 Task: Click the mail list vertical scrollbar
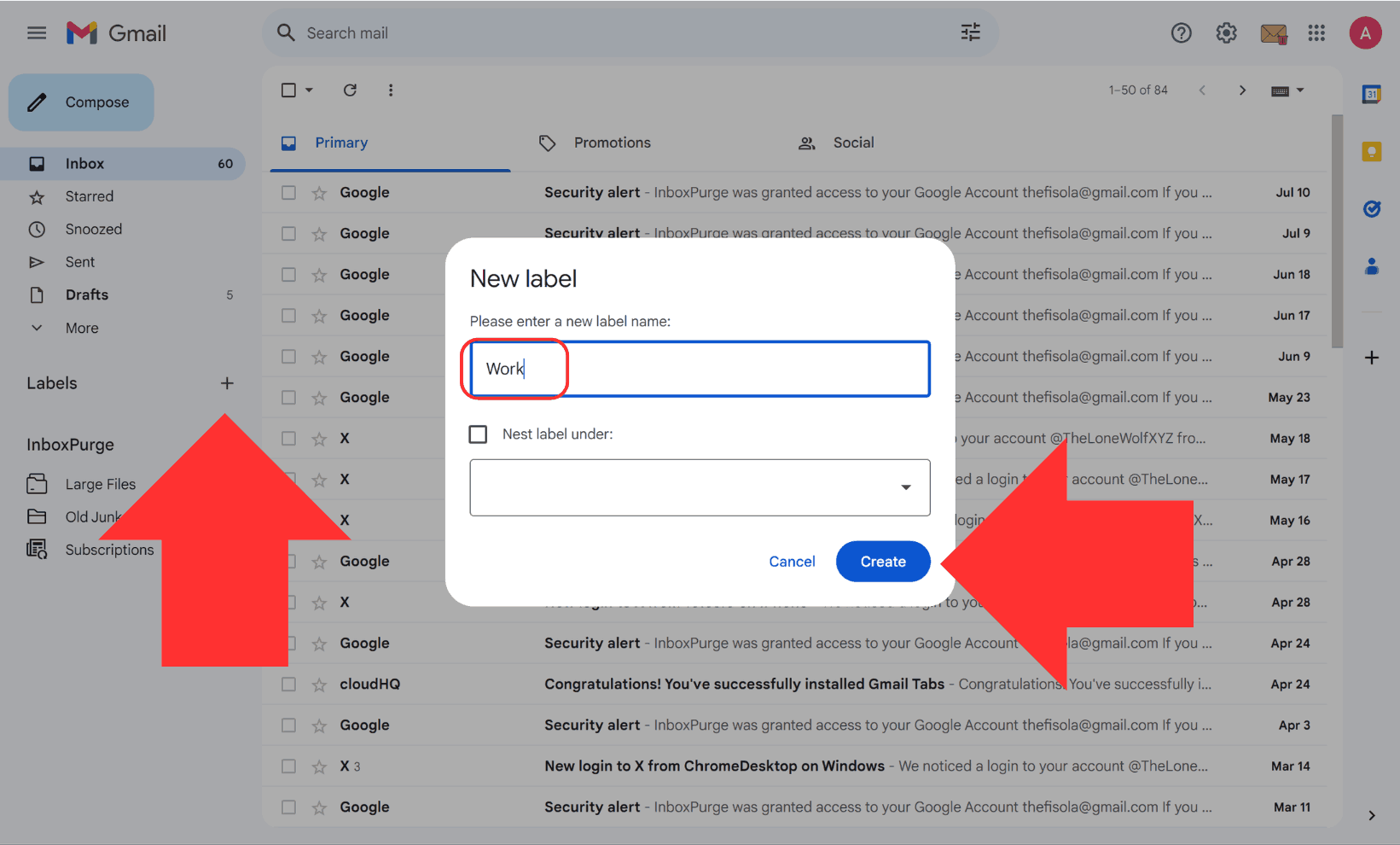coord(1337,230)
